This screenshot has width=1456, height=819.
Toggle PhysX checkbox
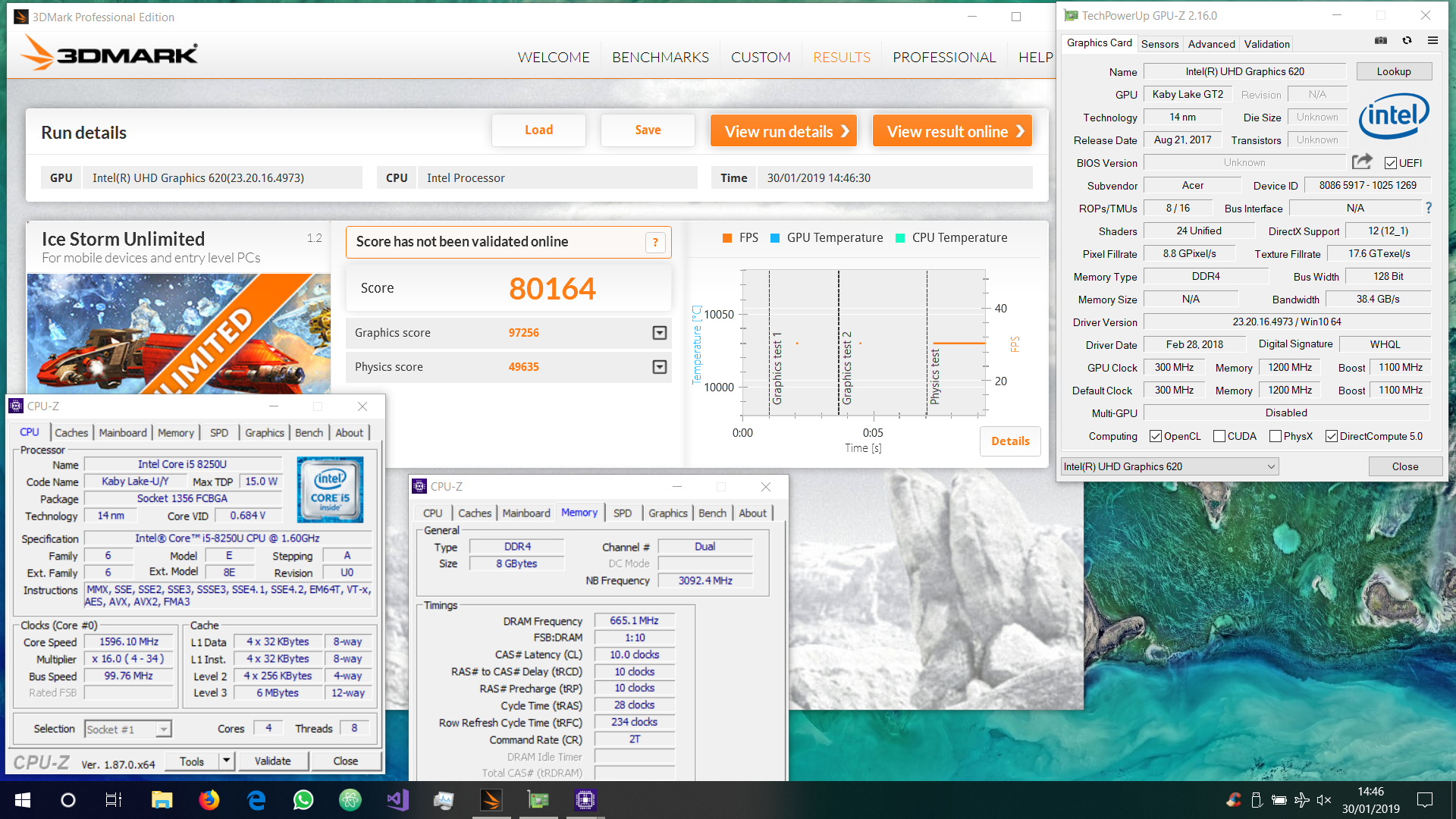tap(1276, 436)
